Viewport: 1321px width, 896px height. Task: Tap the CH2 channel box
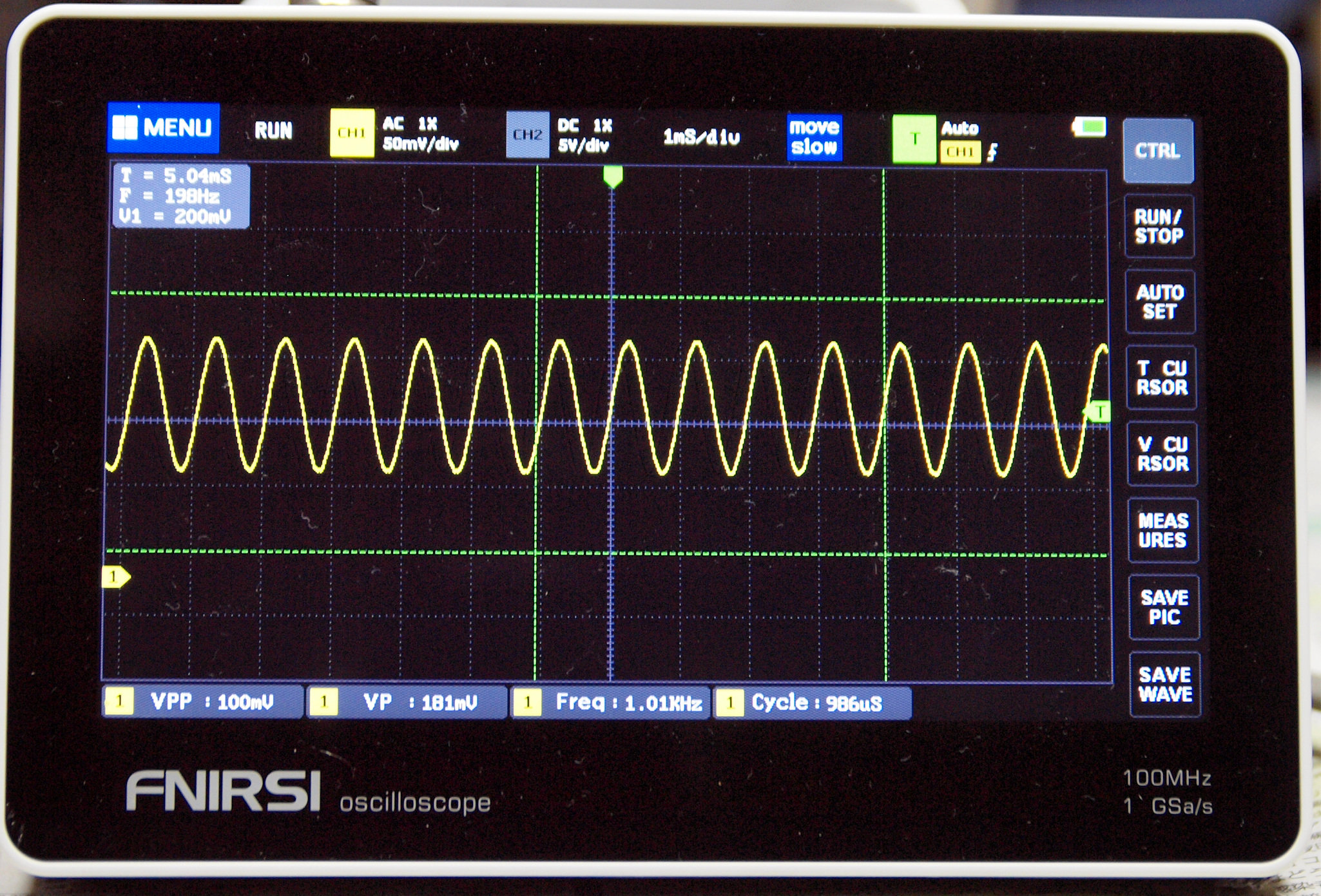coord(527,134)
